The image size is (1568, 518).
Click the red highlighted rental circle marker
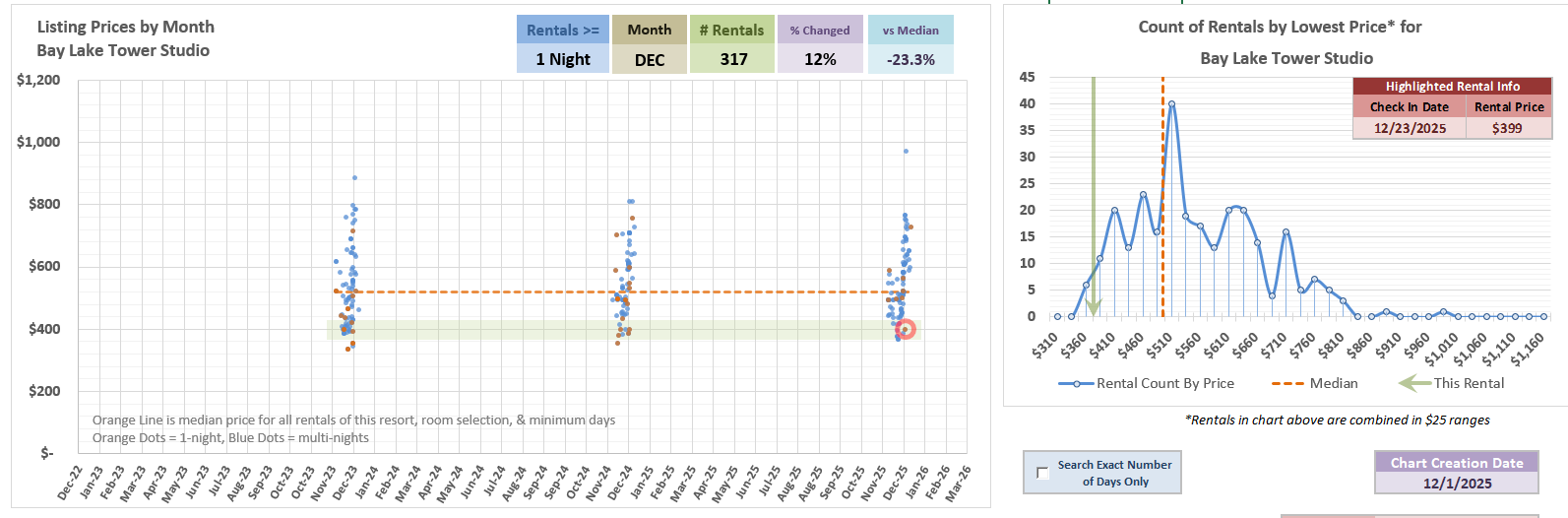tap(906, 330)
